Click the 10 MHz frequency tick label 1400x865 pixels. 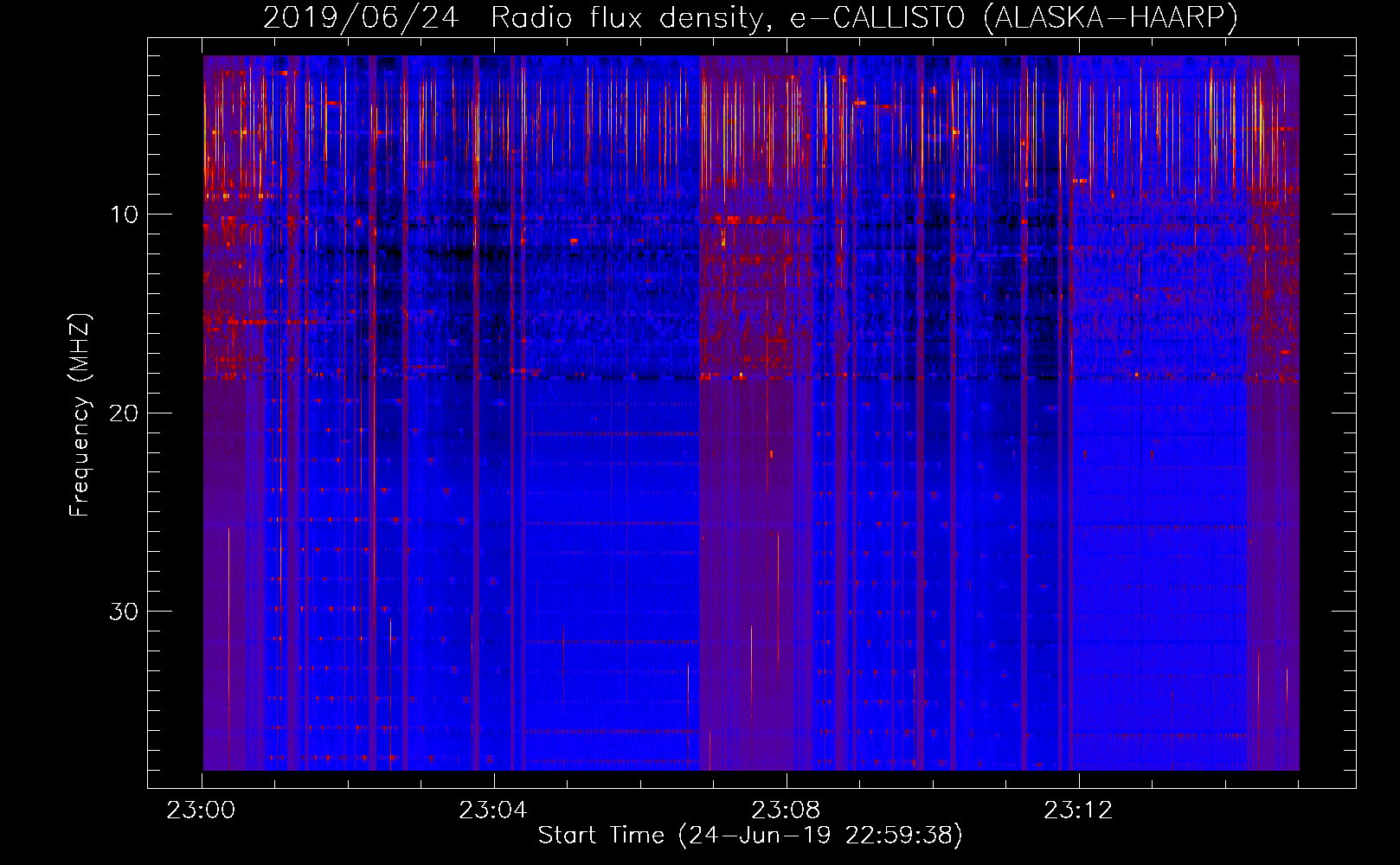pyautogui.click(x=125, y=215)
